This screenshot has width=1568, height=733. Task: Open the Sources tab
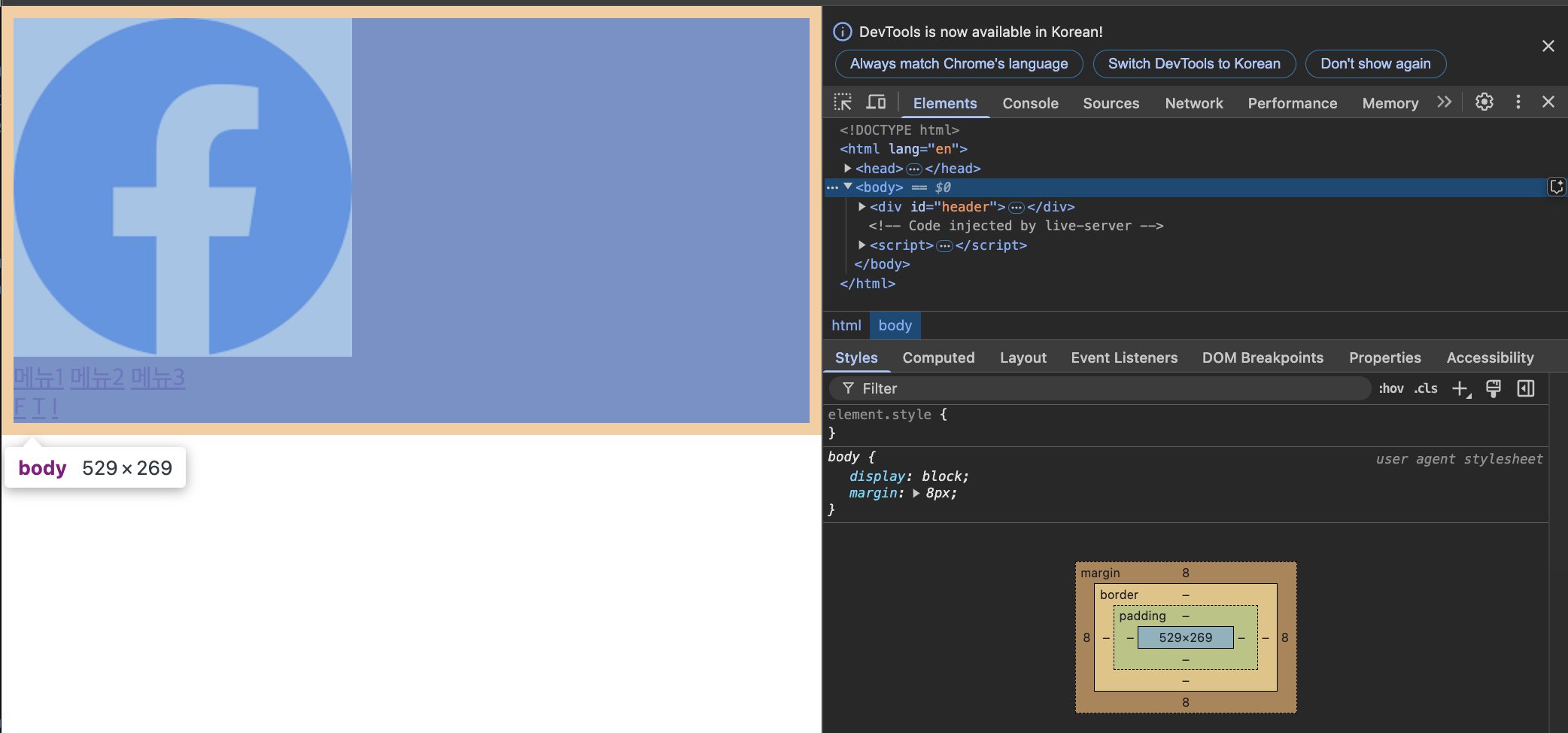click(x=1111, y=103)
